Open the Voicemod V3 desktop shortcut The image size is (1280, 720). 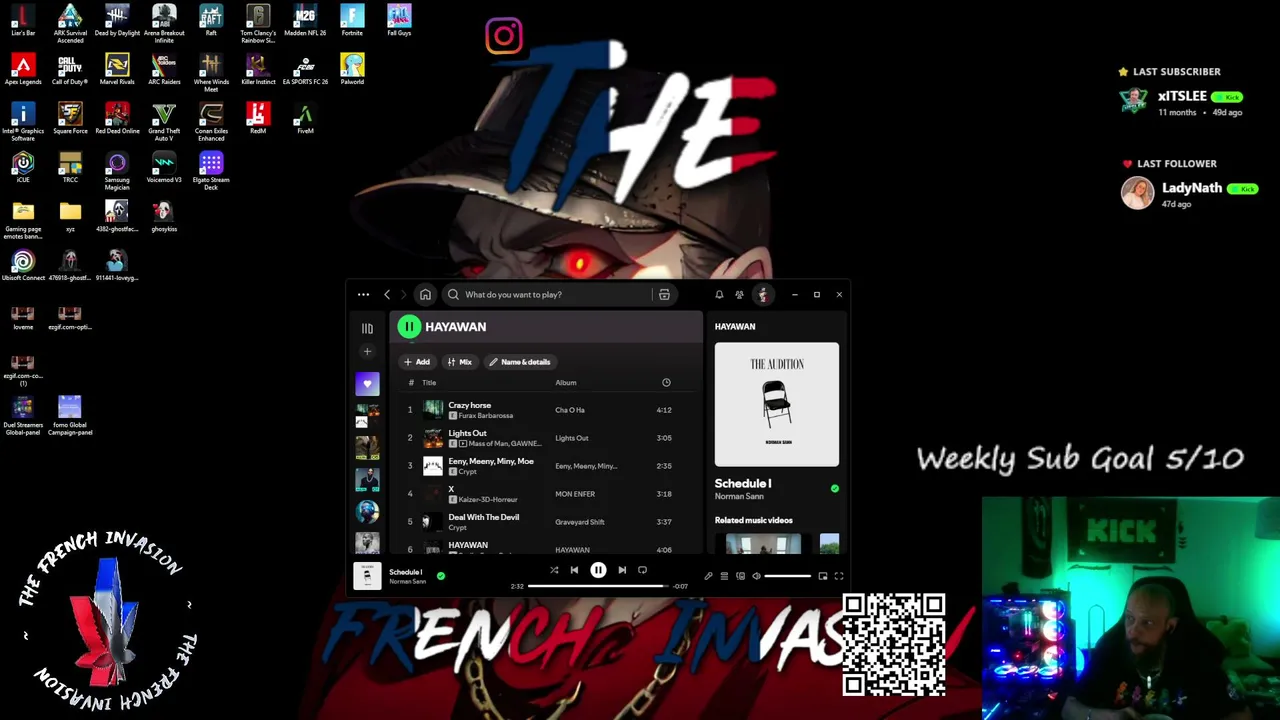tap(164, 167)
